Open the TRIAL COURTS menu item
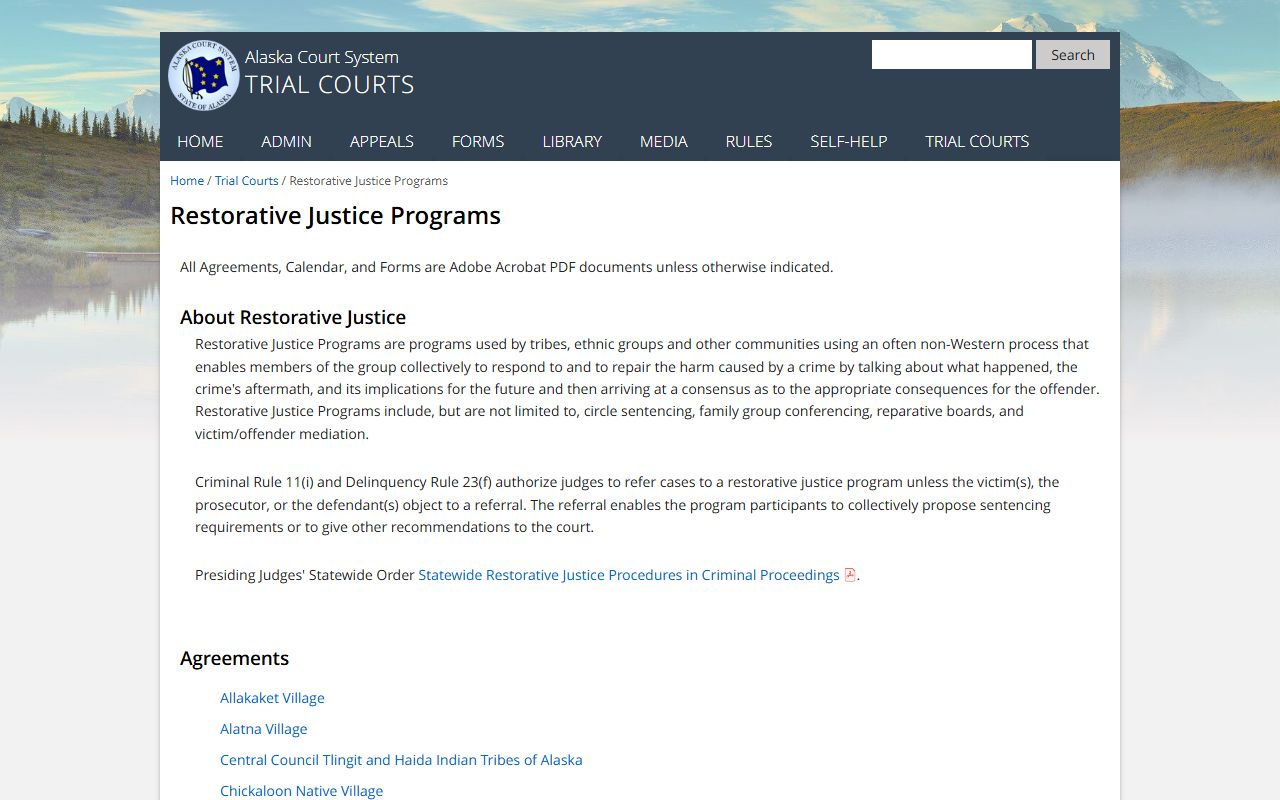Image resolution: width=1280 pixels, height=800 pixels. click(x=977, y=141)
